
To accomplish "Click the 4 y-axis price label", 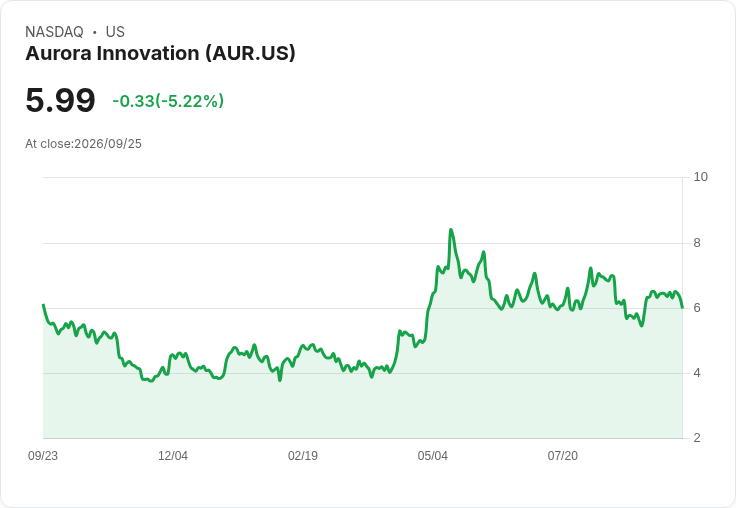I will pos(697,373).
